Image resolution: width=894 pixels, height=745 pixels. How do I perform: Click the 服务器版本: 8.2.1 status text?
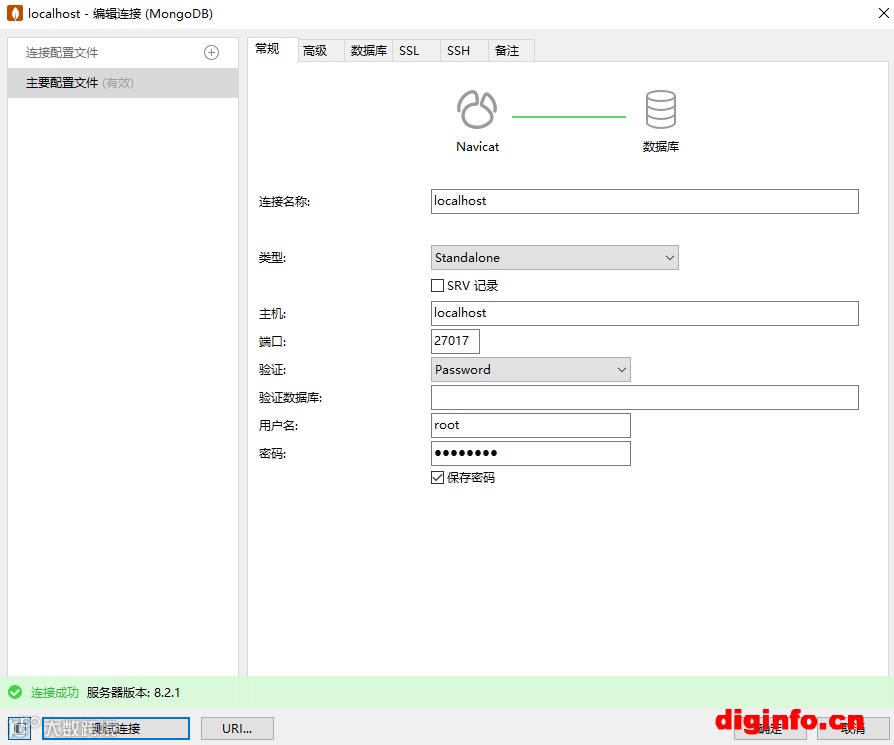point(133,693)
